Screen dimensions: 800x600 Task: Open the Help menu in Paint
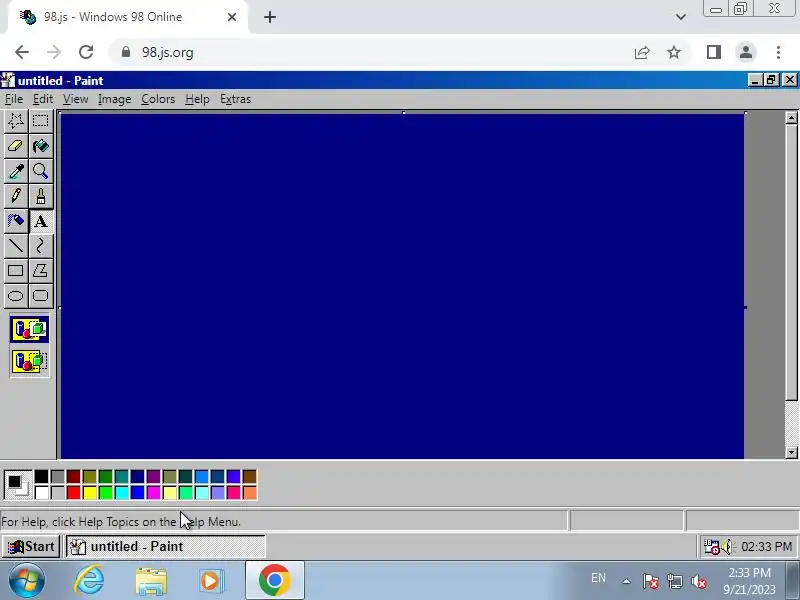(197, 99)
